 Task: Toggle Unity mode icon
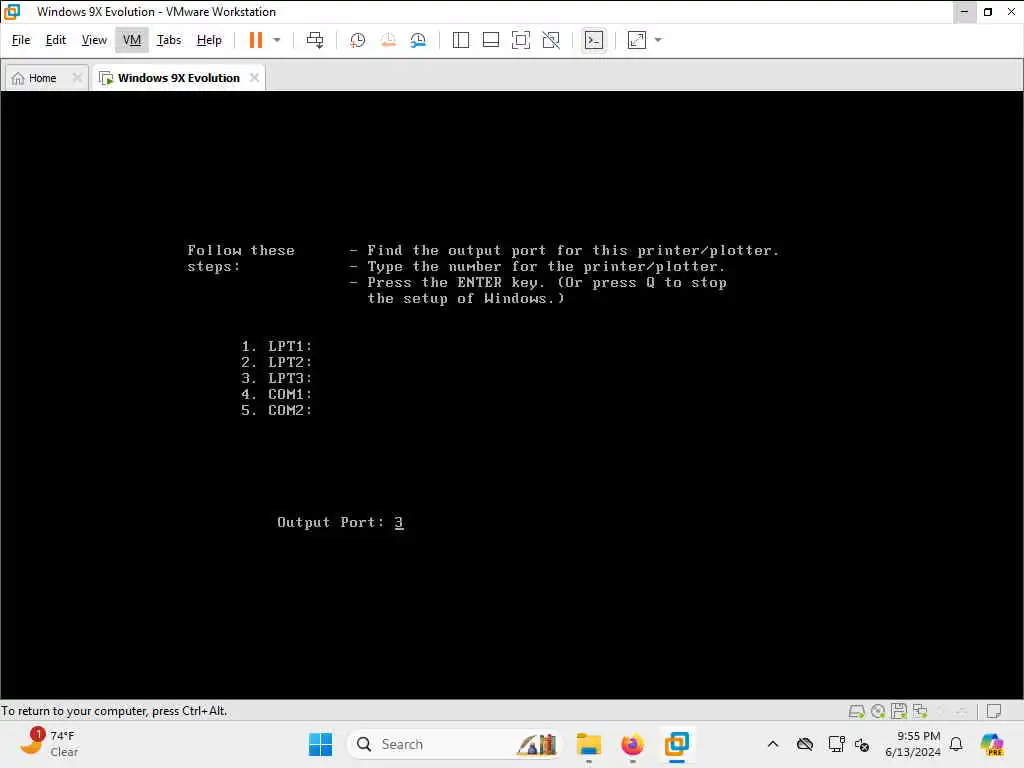click(x=551, y=40)
